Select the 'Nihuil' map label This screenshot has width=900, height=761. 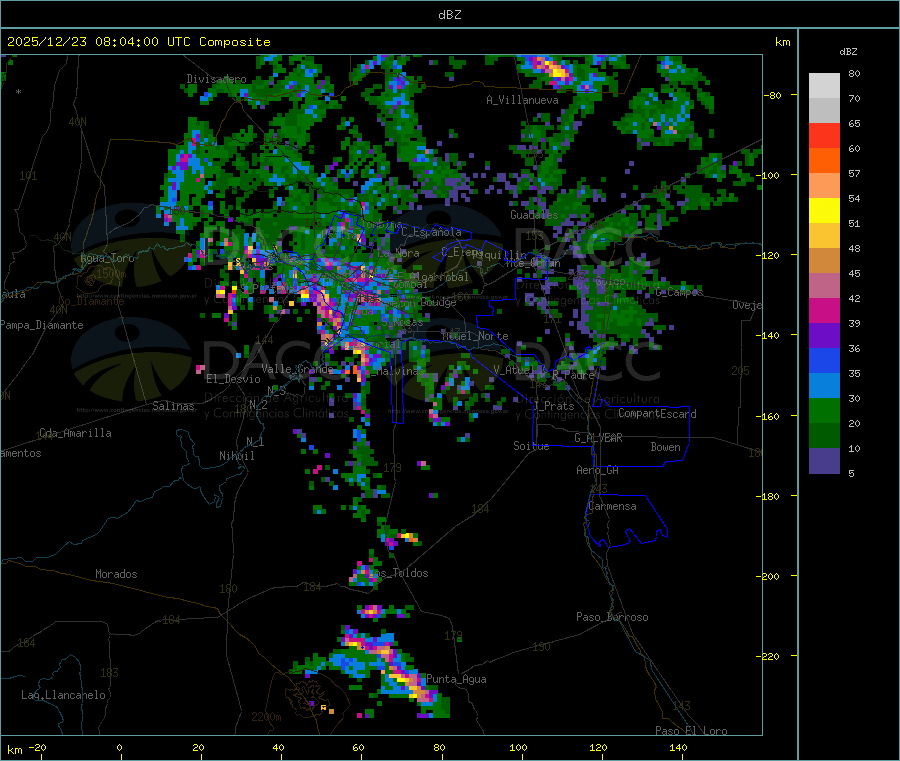[236, 456]
